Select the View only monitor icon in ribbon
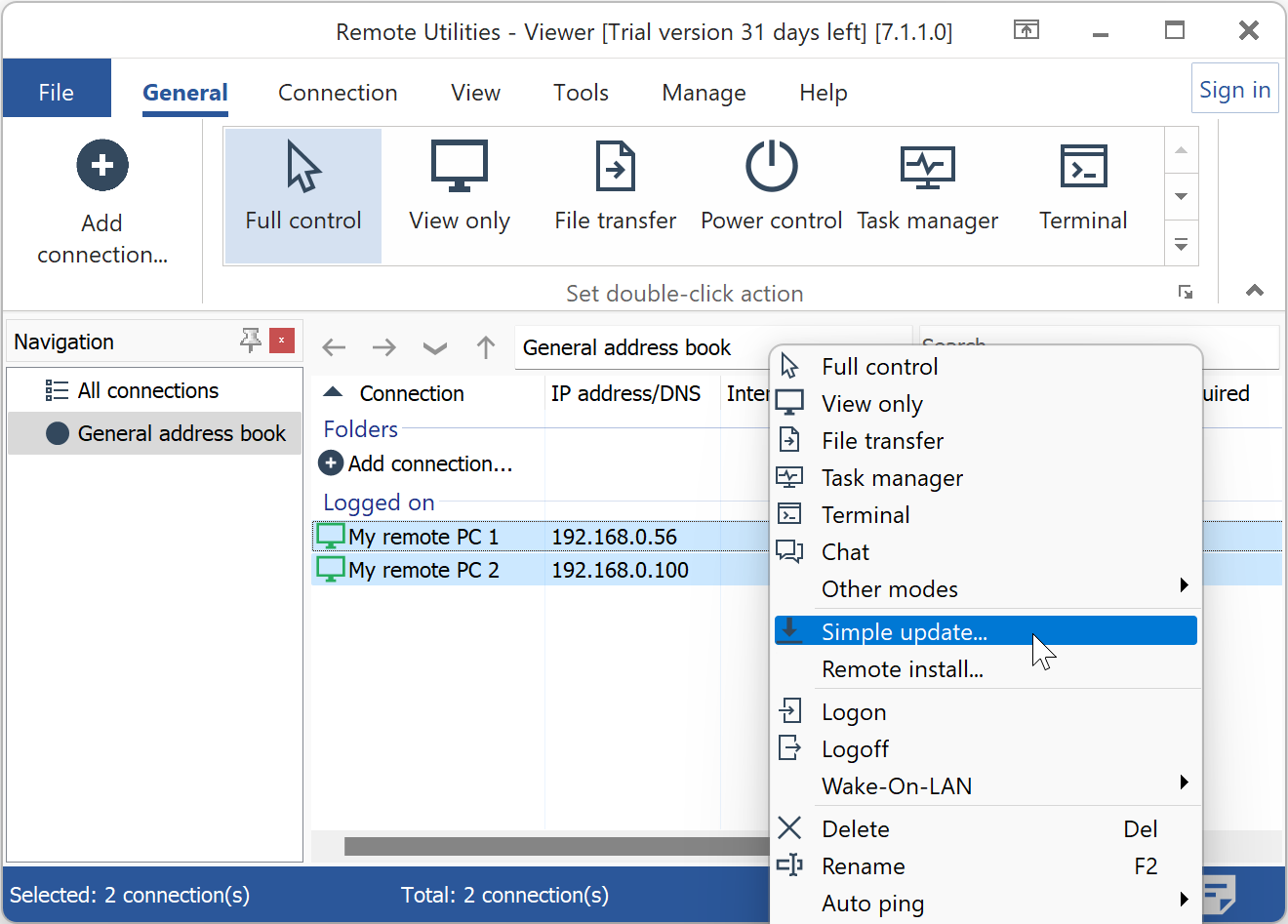 pos(459,167)
